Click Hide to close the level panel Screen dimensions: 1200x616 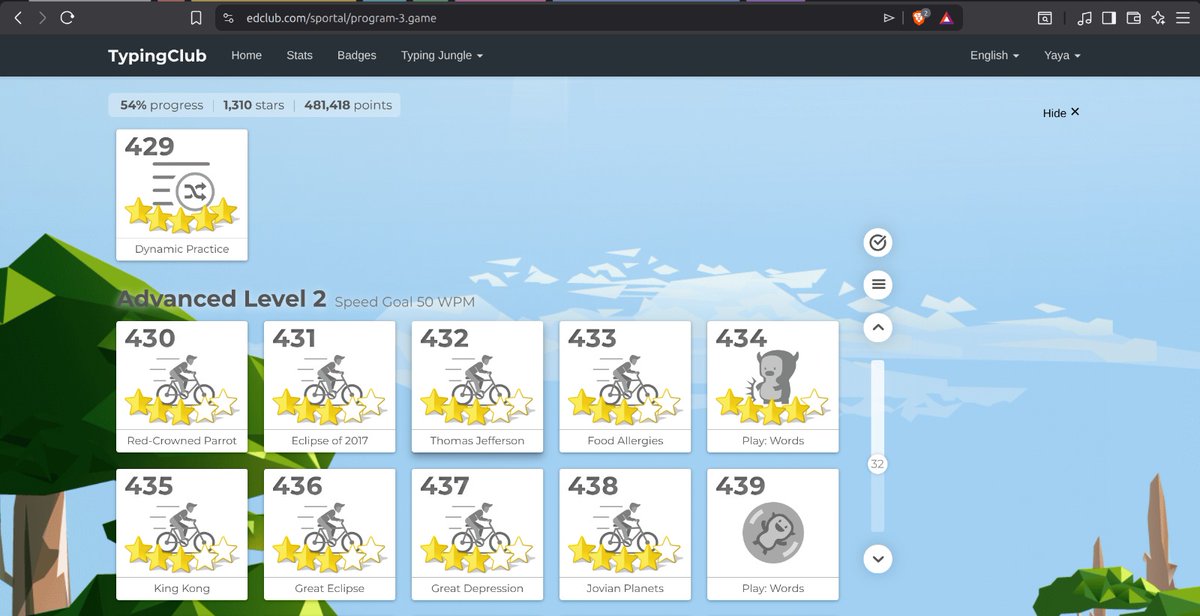1061,113
